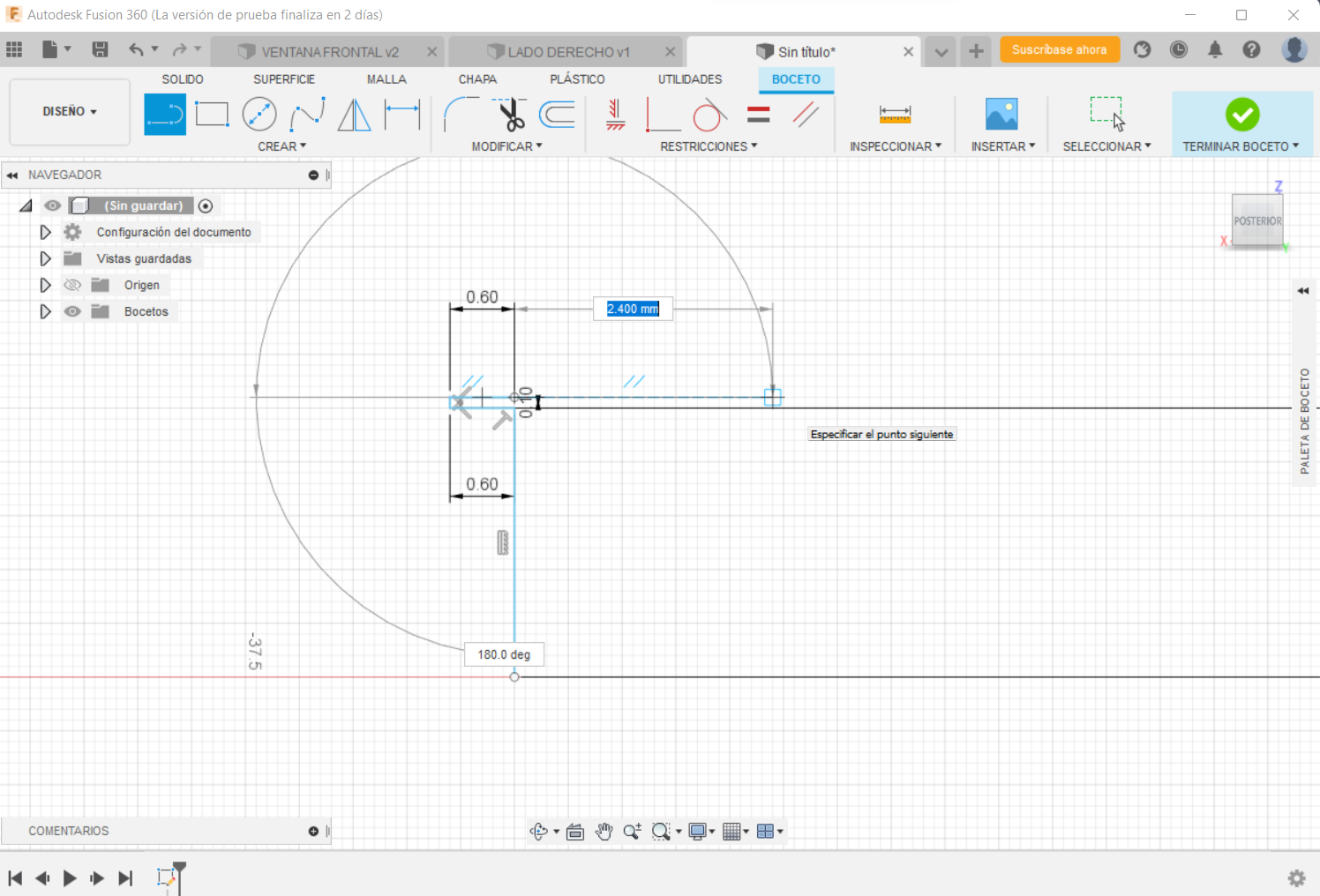Add a new design tab
Viewport: 1320px width, 896px height.
coord(976,51)
